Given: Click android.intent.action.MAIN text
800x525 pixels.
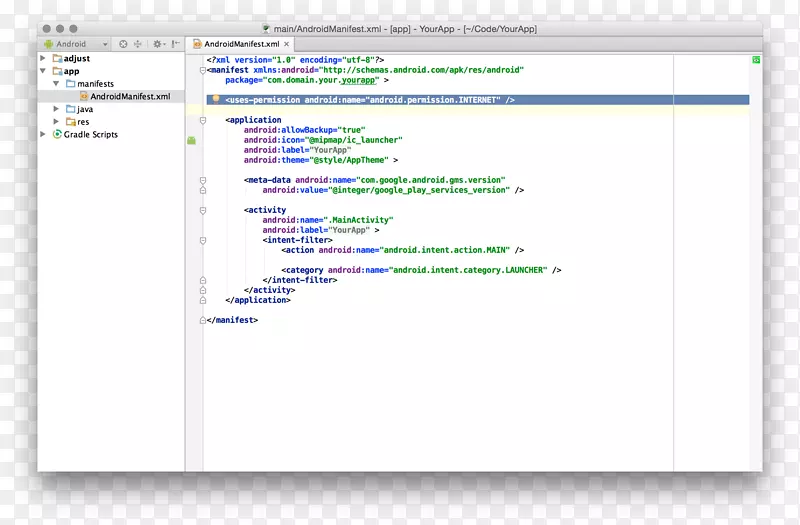Looking at the screenshot, I should point(444,250).
